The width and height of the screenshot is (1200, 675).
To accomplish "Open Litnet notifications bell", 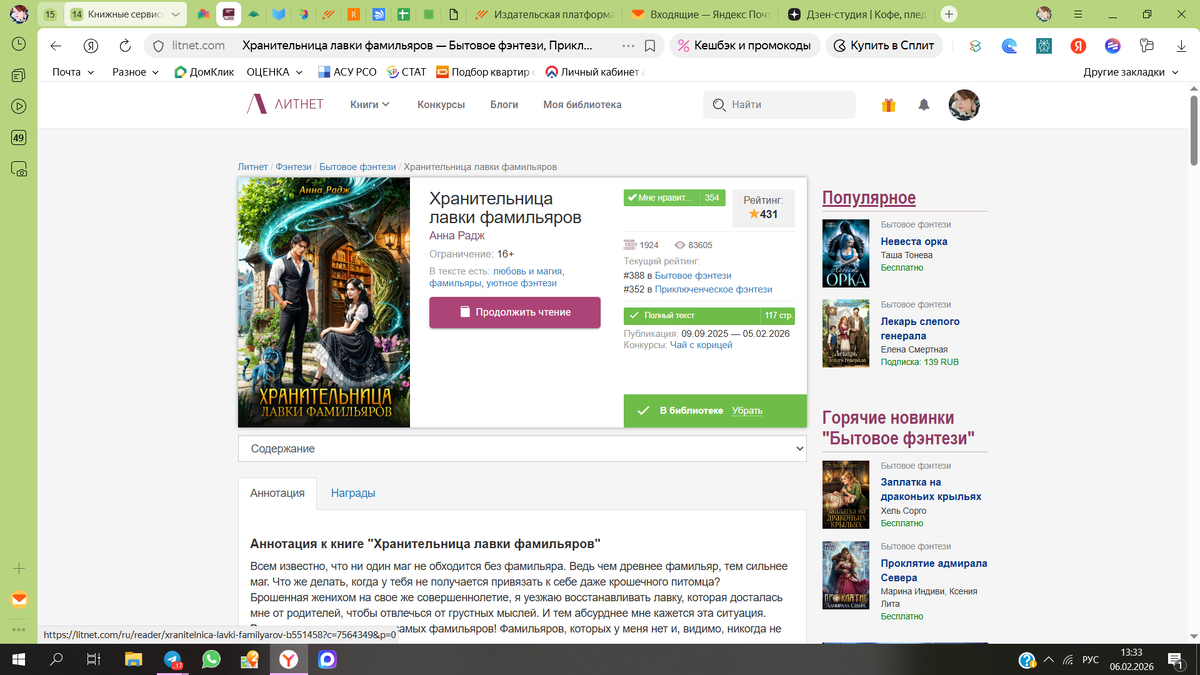I will (x=923, y=104).
